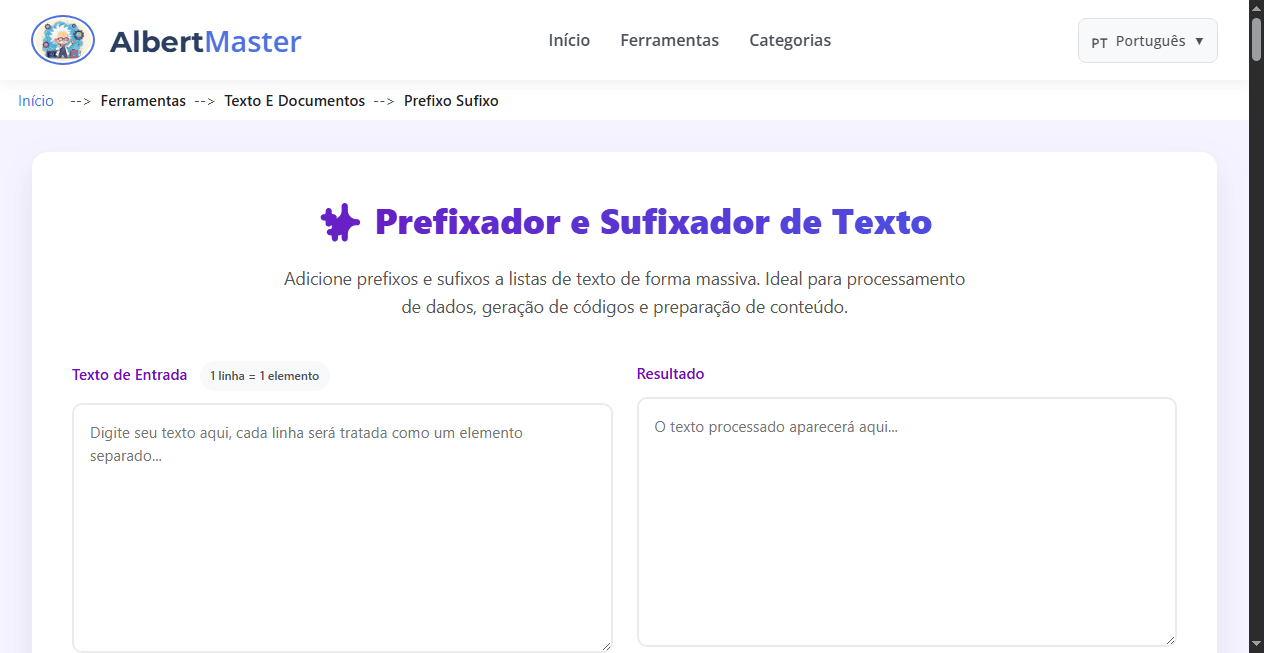Click the AlbertMaster brand name
This screenshot has width=1264, height=653.
coord(207,40)
